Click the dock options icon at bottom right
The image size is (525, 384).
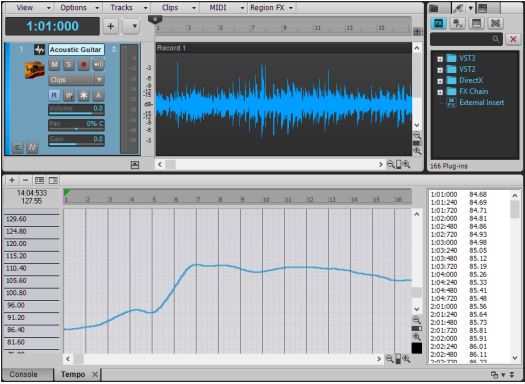pos(494,375)
